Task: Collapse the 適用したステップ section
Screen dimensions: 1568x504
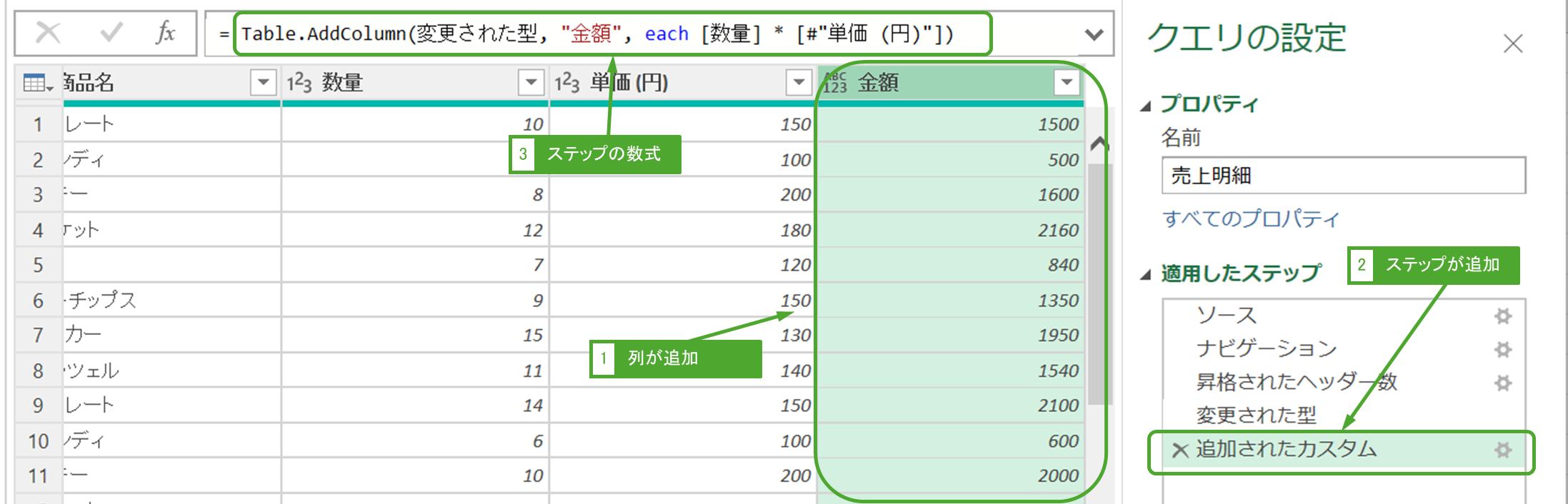Action: (x=1146, y=275)
